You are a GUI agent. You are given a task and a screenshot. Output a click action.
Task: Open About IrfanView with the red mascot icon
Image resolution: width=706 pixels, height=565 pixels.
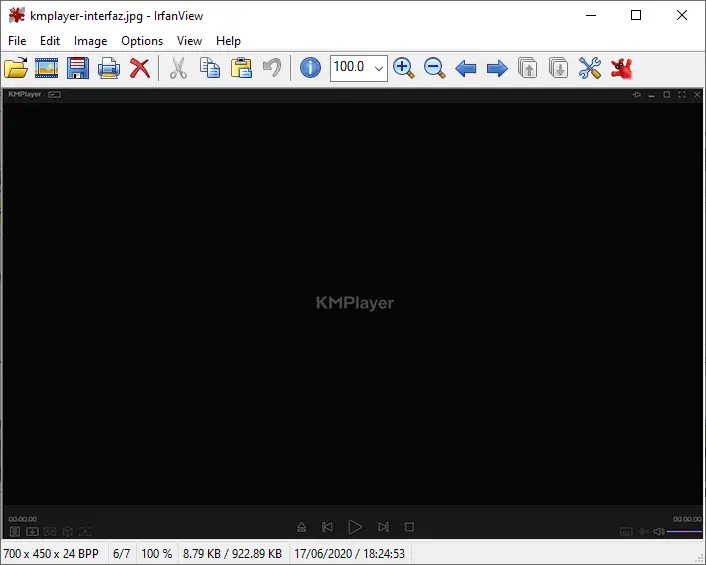click(x=622, y=69)
